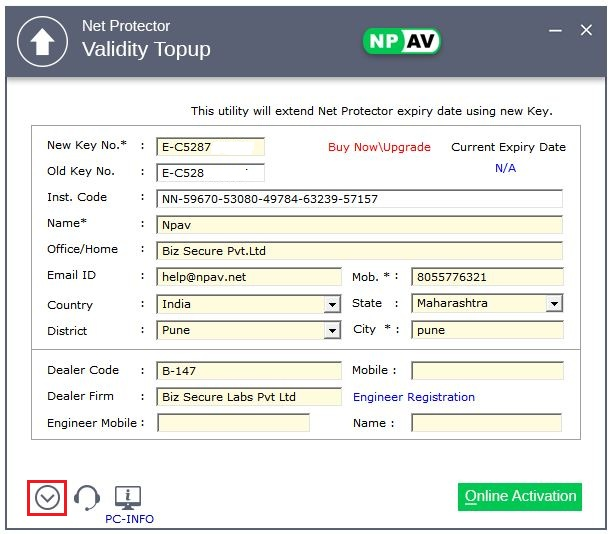Expand the District dropdown
Screen dimensions: 610x534
[332, 331]
